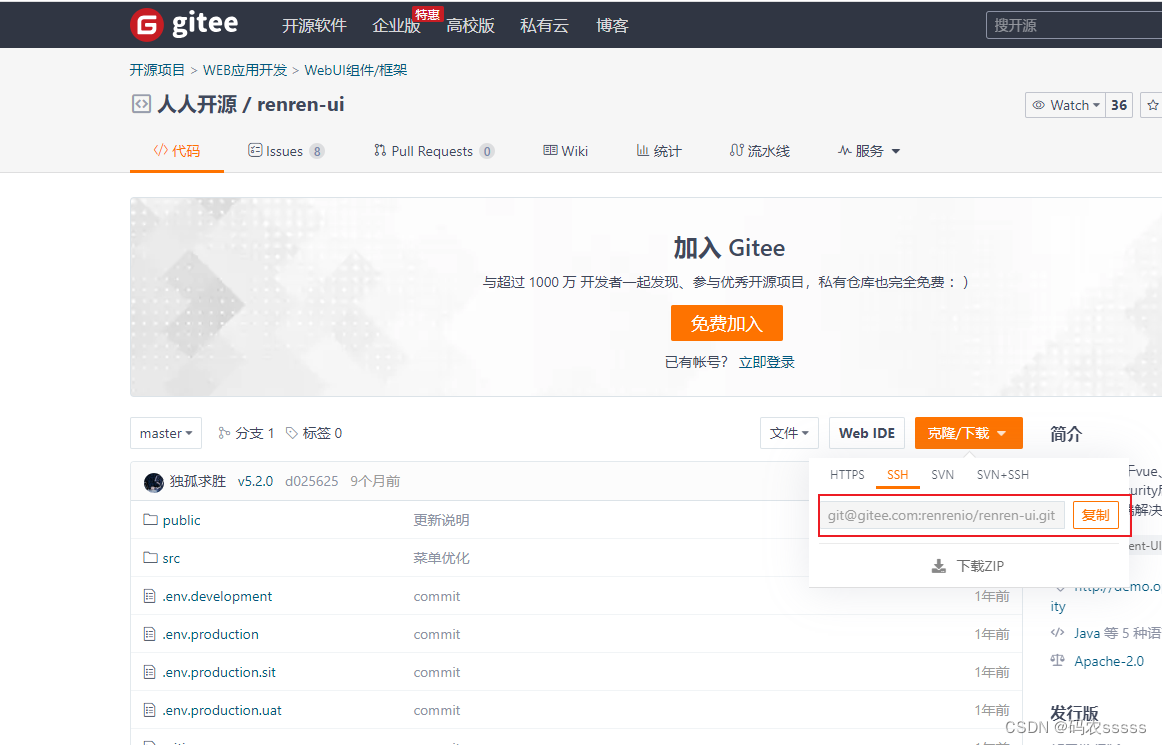
Task: Open the .env.development file
Action: pyautogui.click(x=217, y=596)
